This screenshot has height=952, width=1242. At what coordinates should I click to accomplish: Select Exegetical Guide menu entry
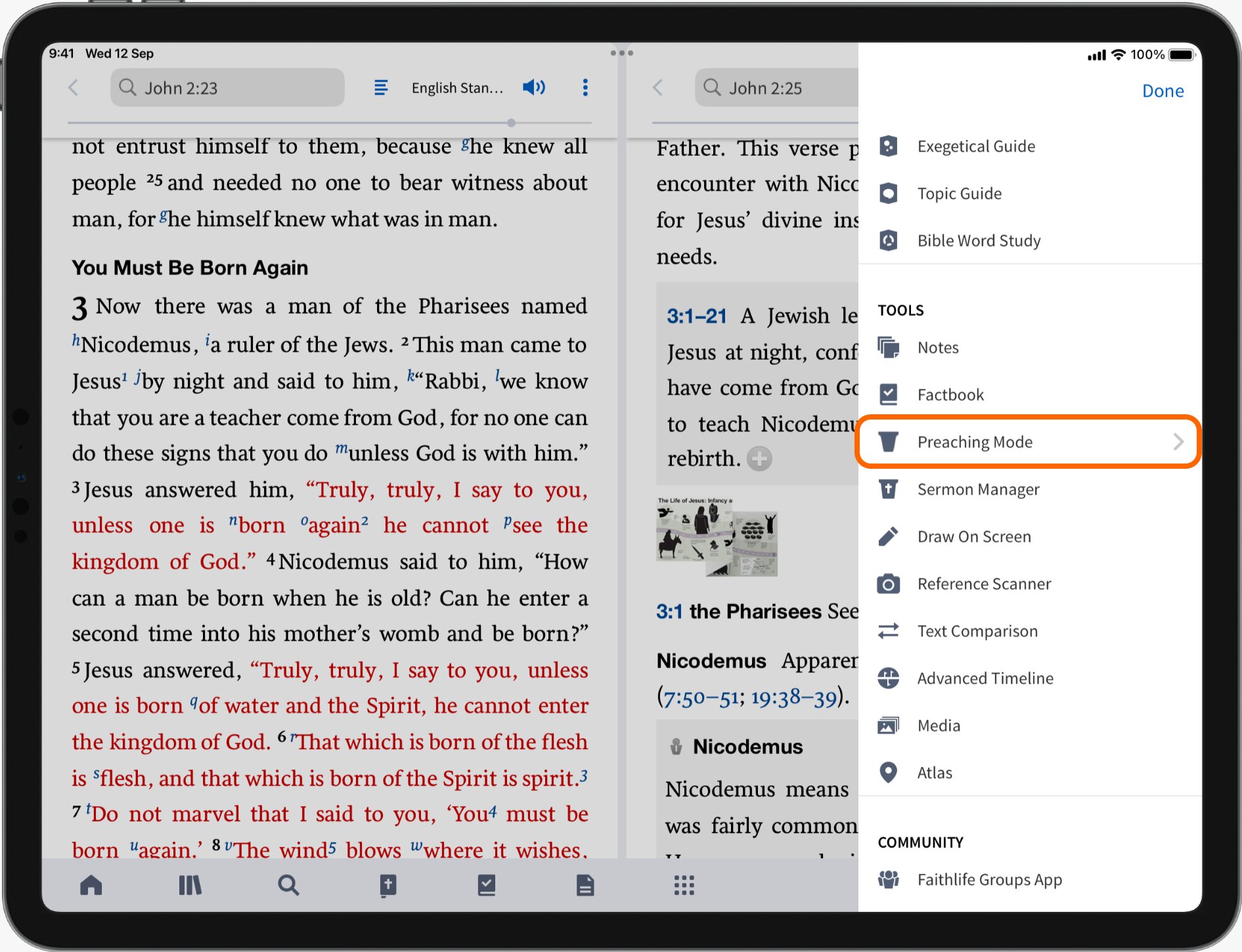click(1030, 146)
